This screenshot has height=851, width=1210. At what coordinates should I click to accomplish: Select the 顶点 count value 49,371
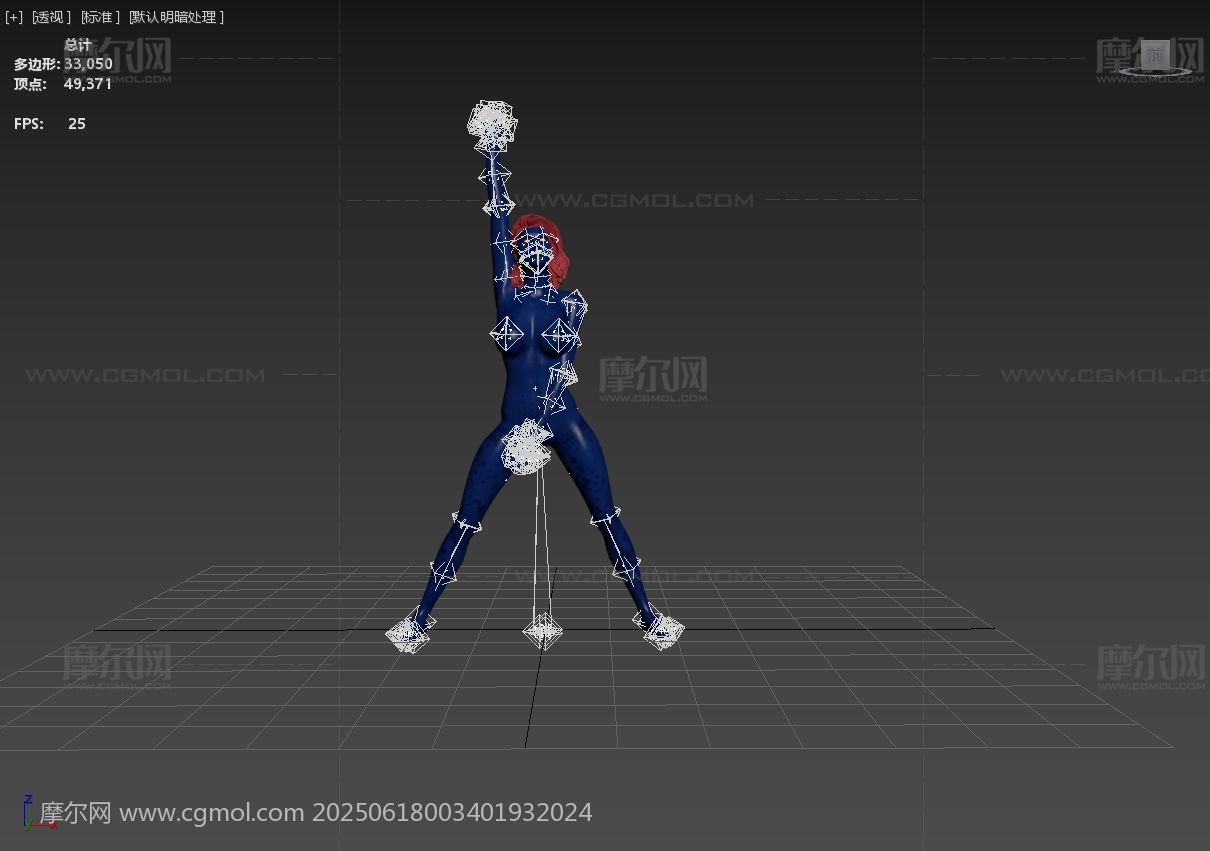tap(88, 84)
